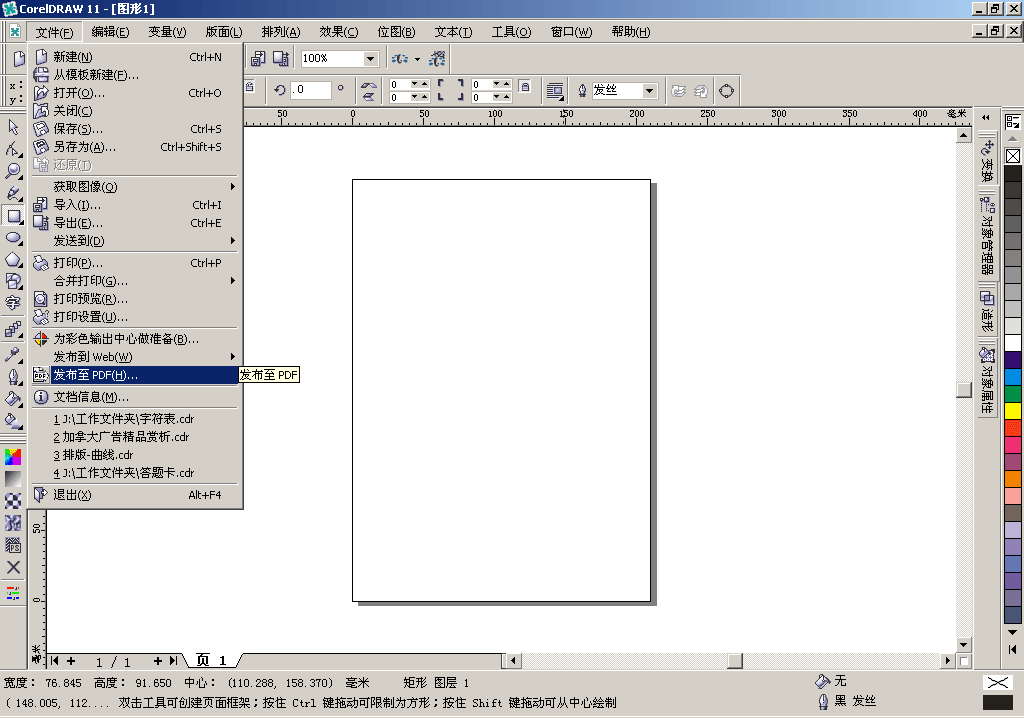This screenshot has height=718, width=1024.
Task: Click 退出(X) to exit CorelDRAW
Action: tap(135, 495)
